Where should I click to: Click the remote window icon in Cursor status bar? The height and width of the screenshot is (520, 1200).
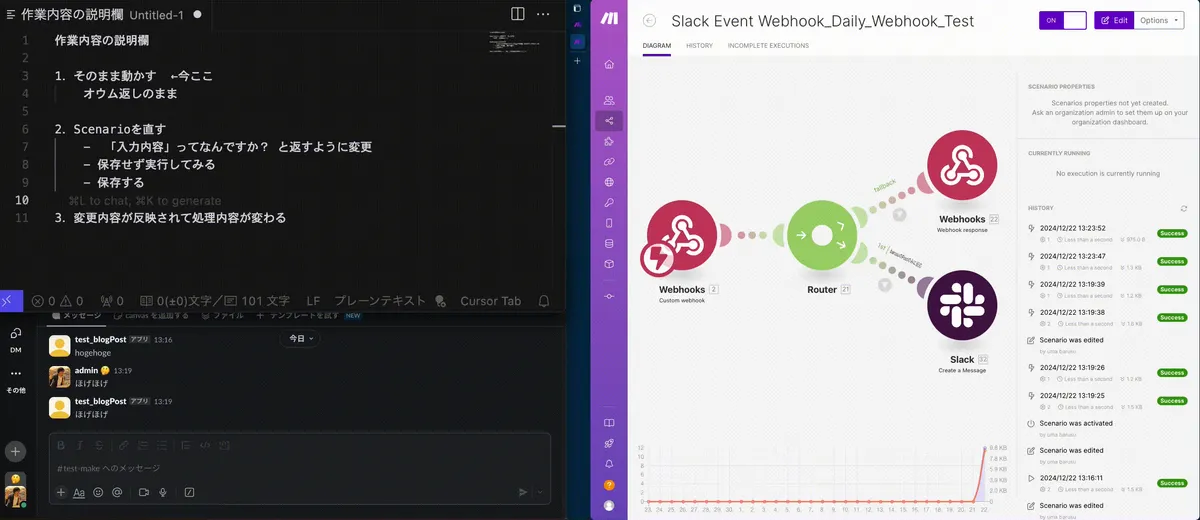[x=7, y=300]
